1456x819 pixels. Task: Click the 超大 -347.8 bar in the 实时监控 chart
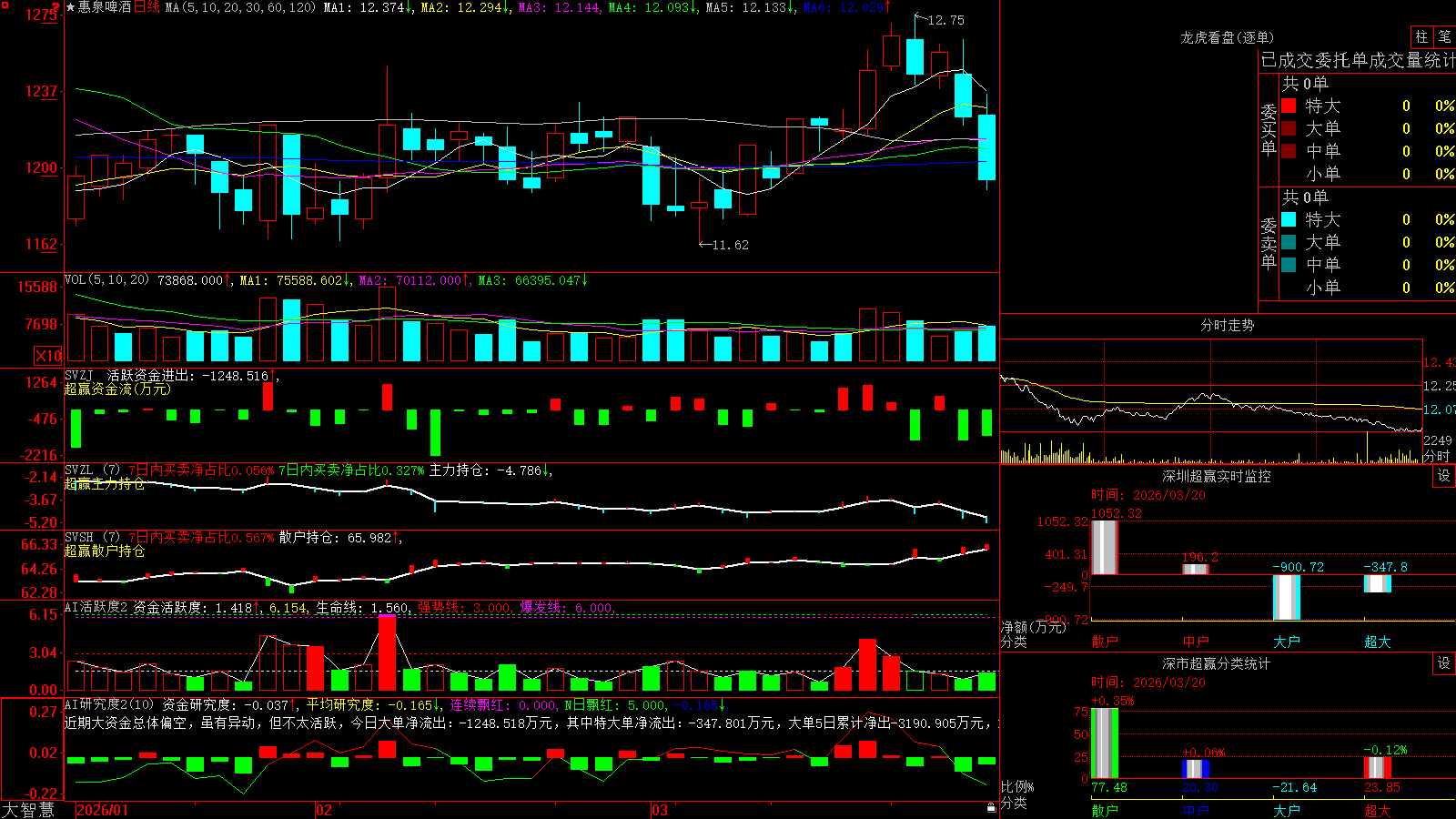click(x=1377, y=583)
